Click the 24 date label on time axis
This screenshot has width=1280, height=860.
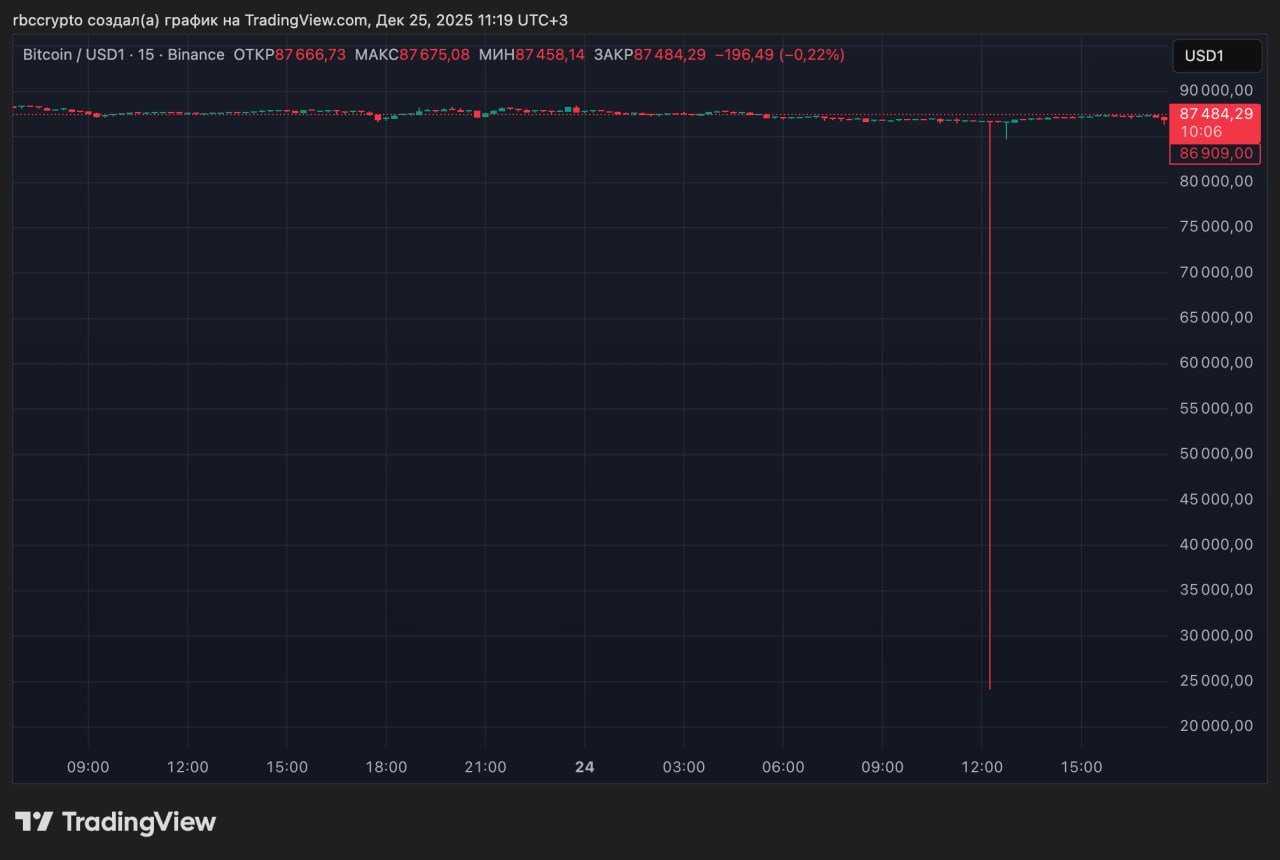[x=585, y=767]
